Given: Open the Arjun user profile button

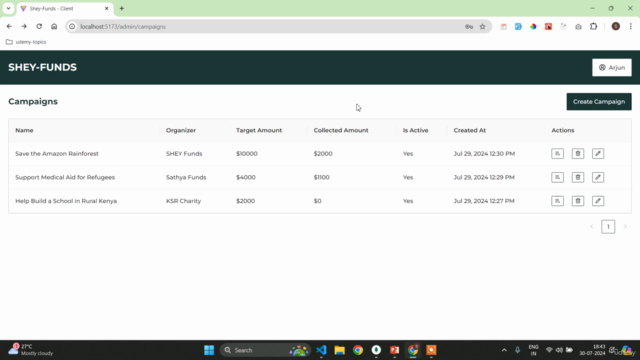Looking at the screenshot, I should [612, 67].
